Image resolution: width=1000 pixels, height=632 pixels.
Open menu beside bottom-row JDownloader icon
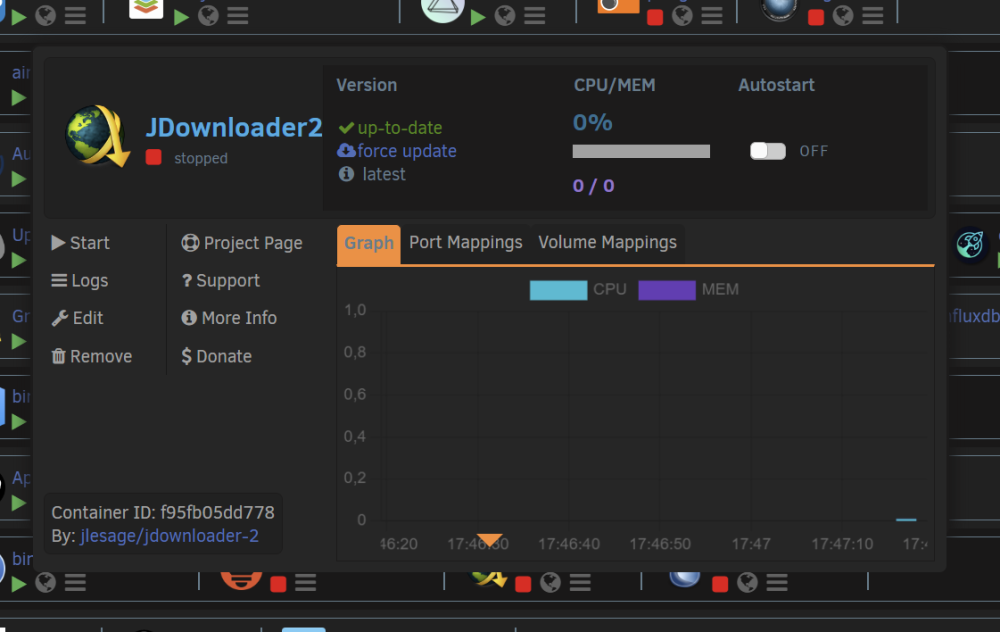(x=580, y=582)
